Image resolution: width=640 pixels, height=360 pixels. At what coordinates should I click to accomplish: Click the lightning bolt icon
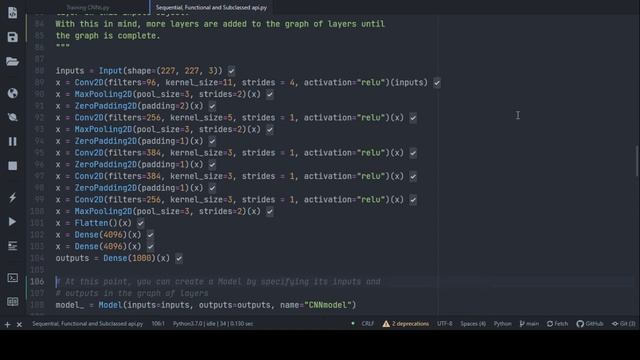[12, 198]
